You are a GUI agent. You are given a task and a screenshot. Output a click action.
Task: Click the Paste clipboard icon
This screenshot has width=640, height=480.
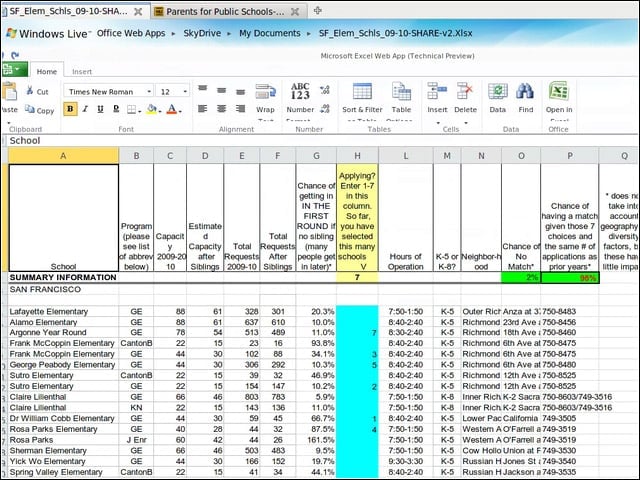point(9,91)
